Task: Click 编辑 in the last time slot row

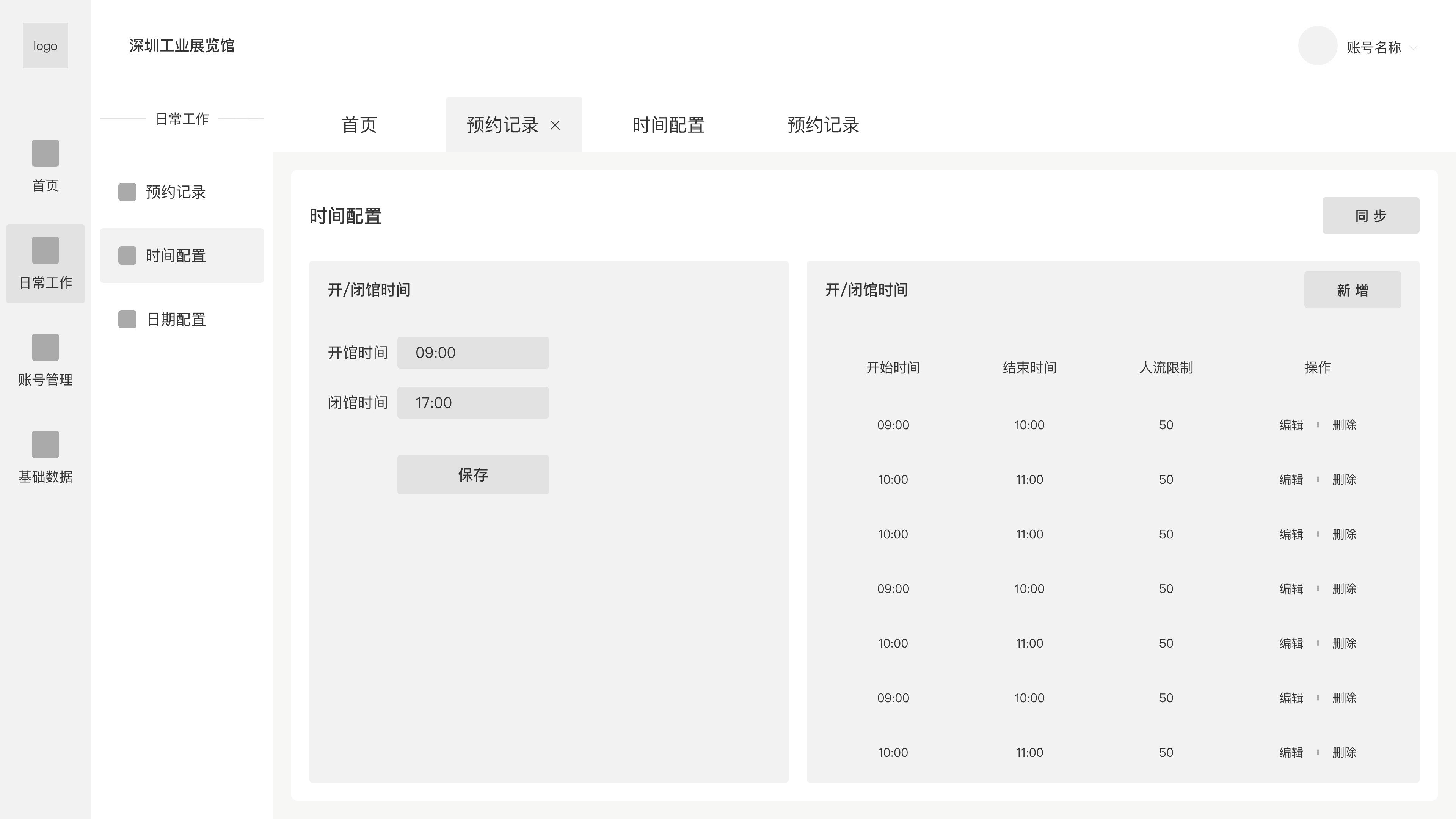Action: 1291,752
